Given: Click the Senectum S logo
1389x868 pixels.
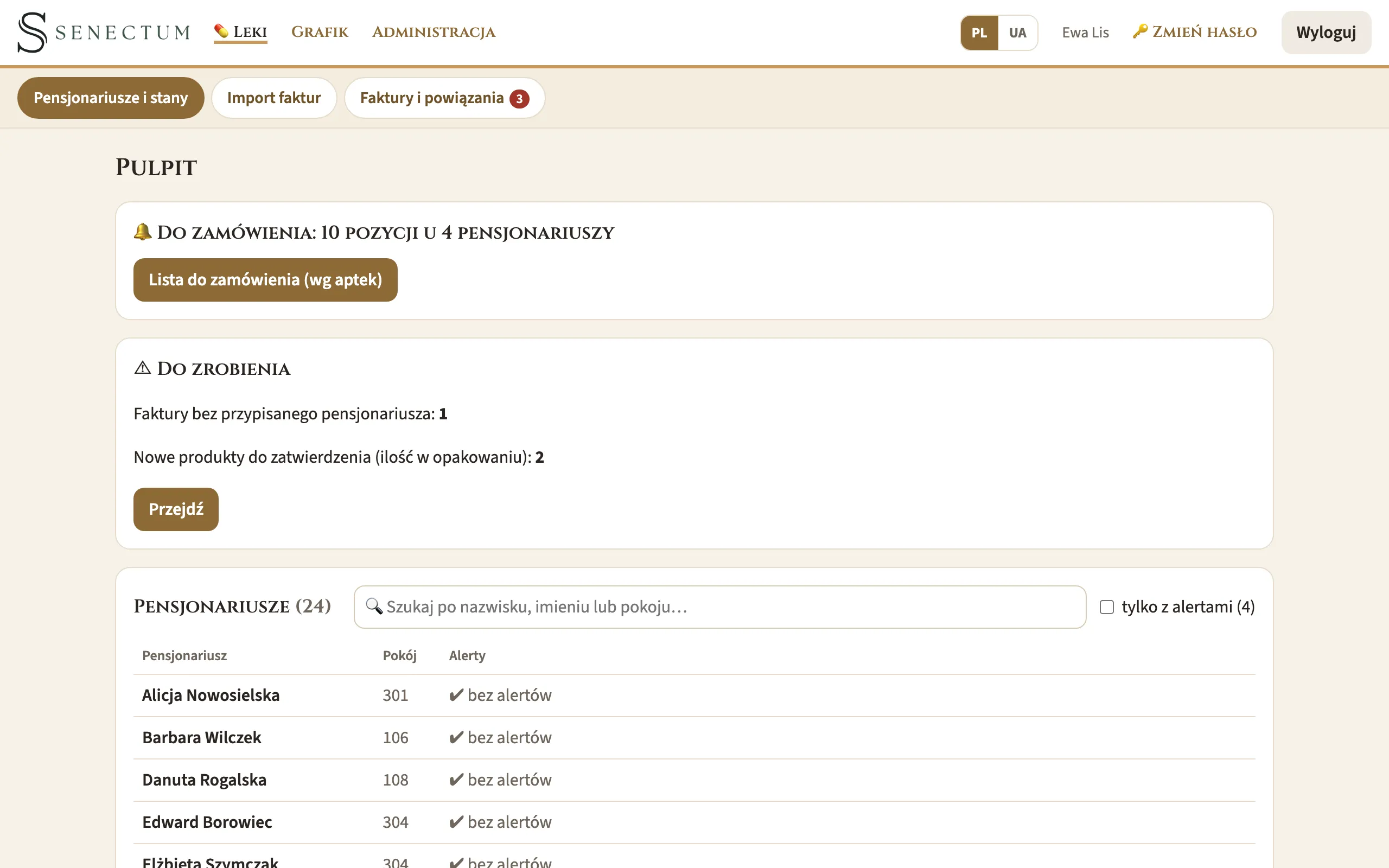Looking at the screenshot, I should [32, 32].
